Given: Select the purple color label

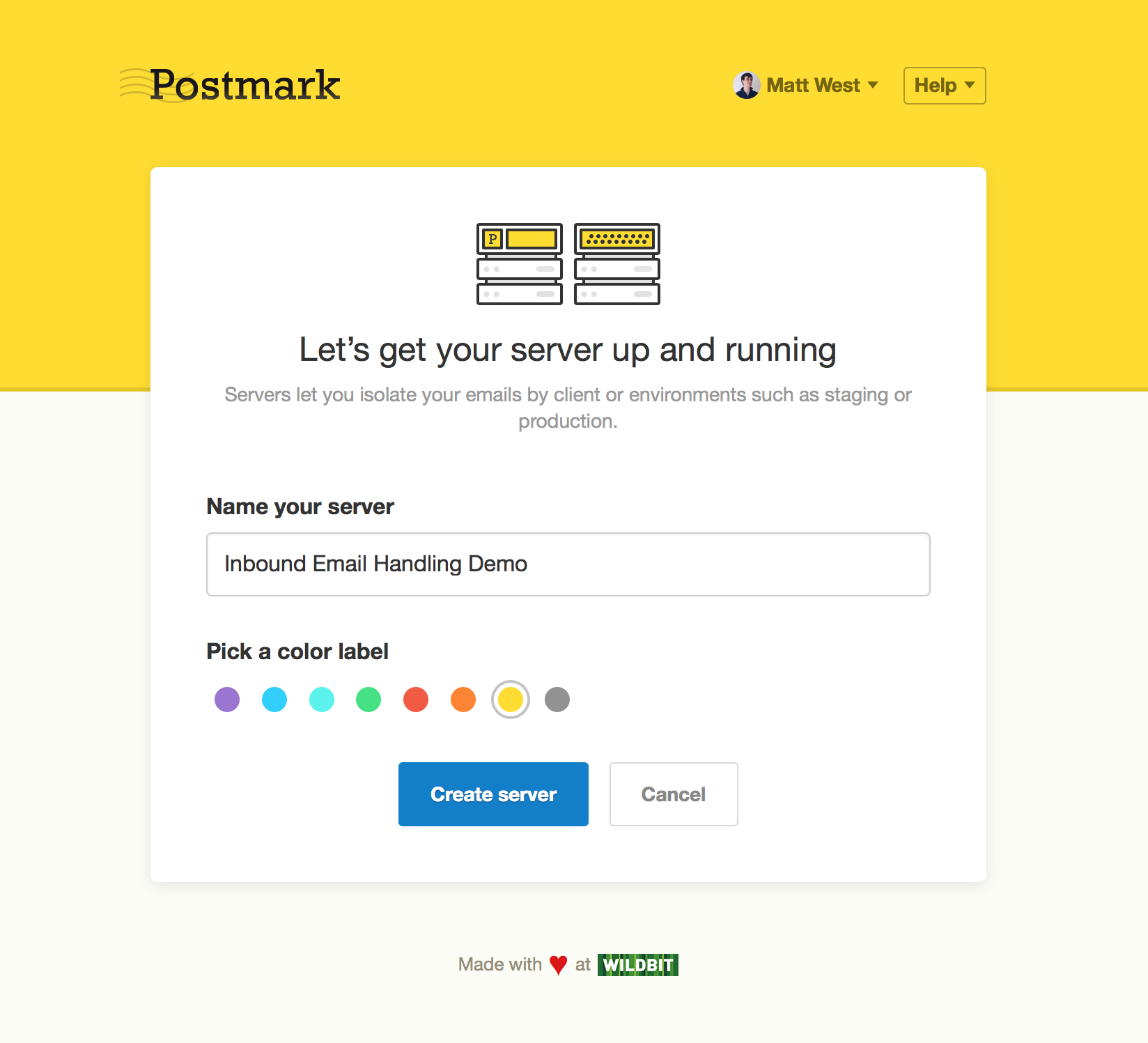Looking at the screenshot, I should tap(227, 700).
